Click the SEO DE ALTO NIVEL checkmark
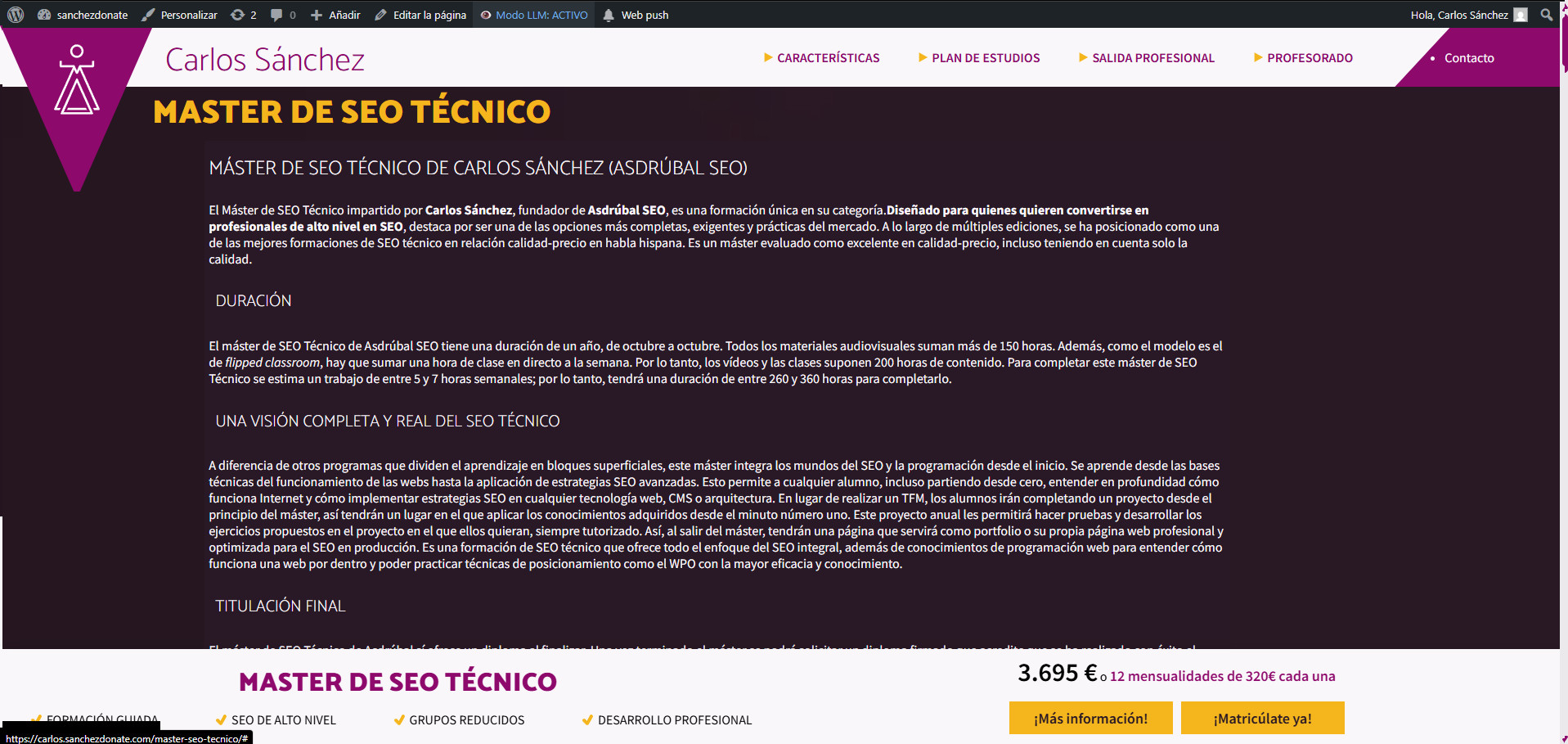 221,720
